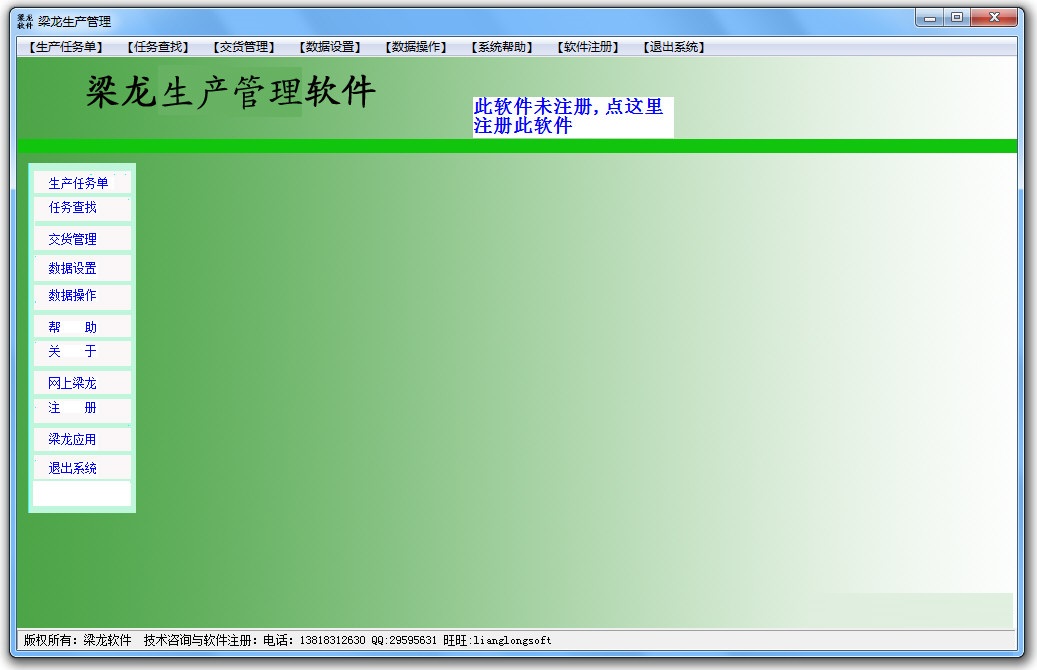This screenshot has height=670, width=1037.
Task: Open the 【系统帮助】 menu
Action: coord(502,47)
